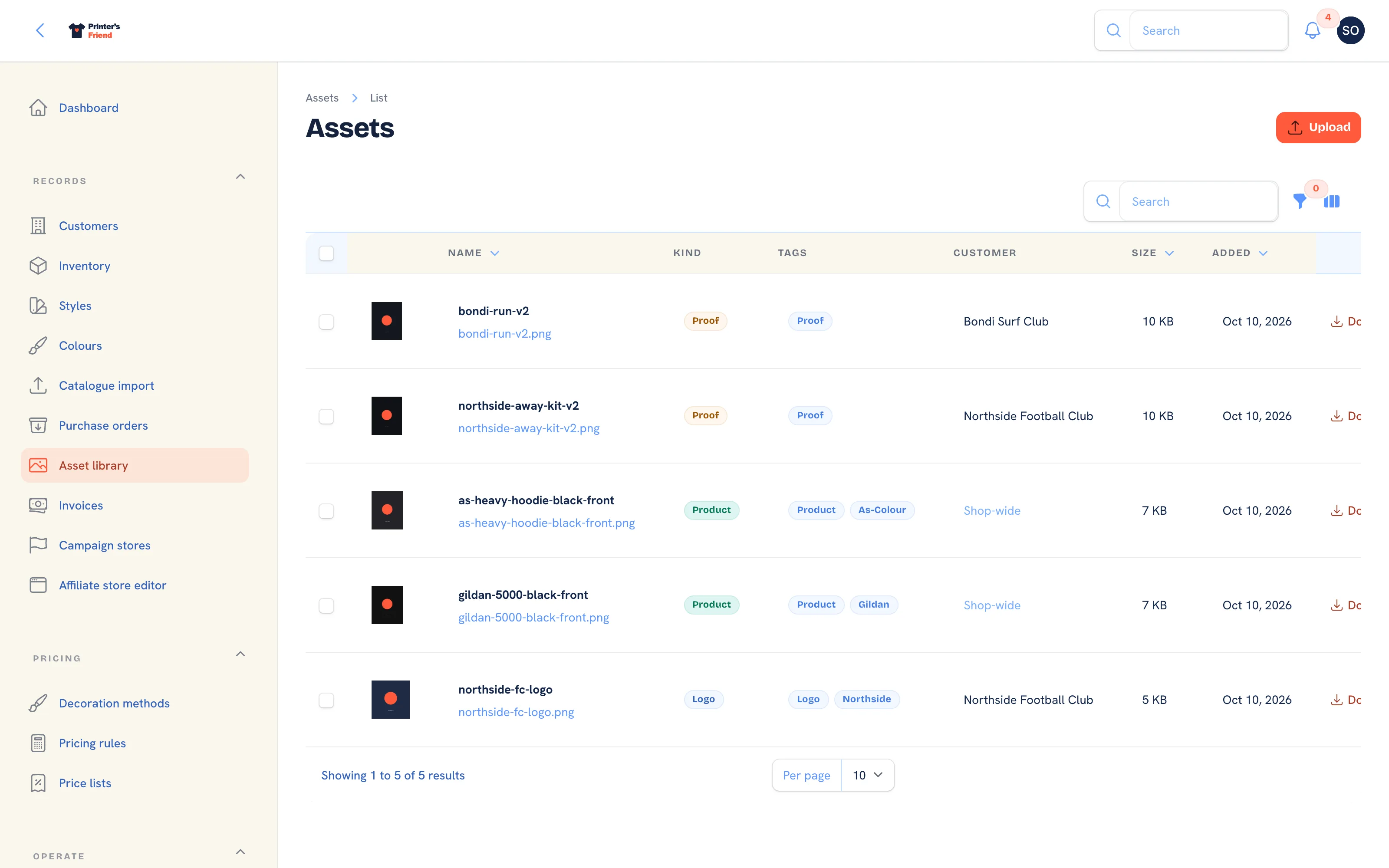Select the bondi-run-v2 row checkbox
1389x868 pixels.
(x=326, y=322)
